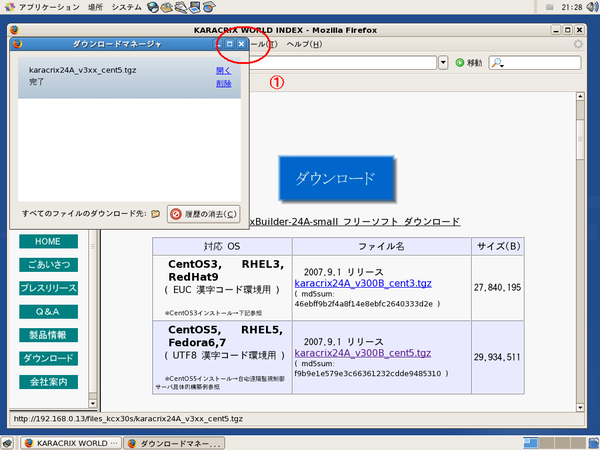Click the page scrollbar up arrow
Viewport: 600px width, 450px height.
click(x=580, y=96)
